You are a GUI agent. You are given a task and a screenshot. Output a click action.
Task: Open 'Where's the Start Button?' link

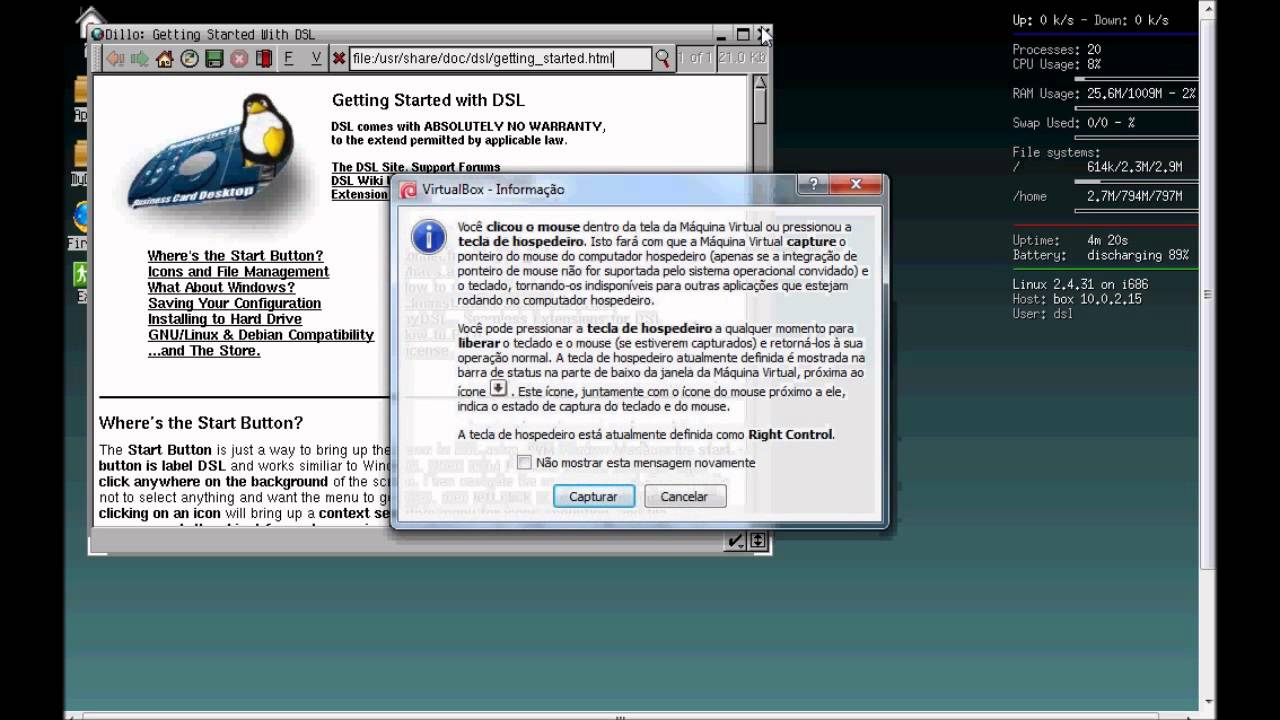[x=235, y=256]
